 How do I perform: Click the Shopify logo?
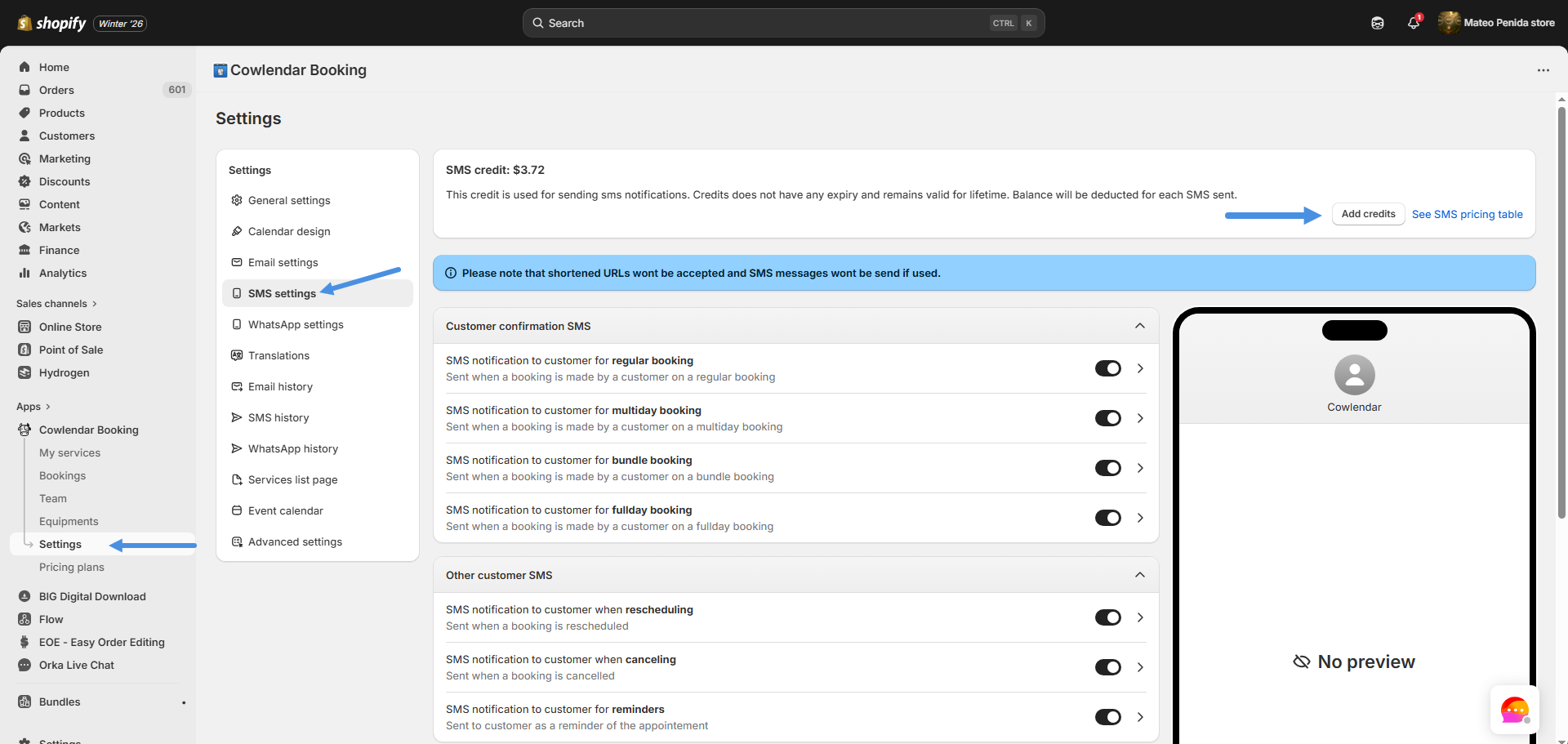[x=52, y=23]
